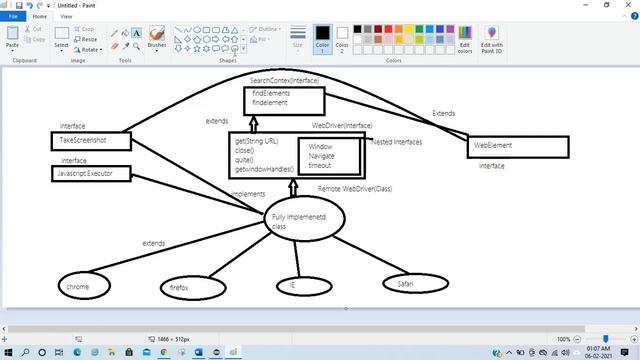The width and height of the screenshot is (640, 360).
Task: Click the Copy button
Action: tap(35, 39)
